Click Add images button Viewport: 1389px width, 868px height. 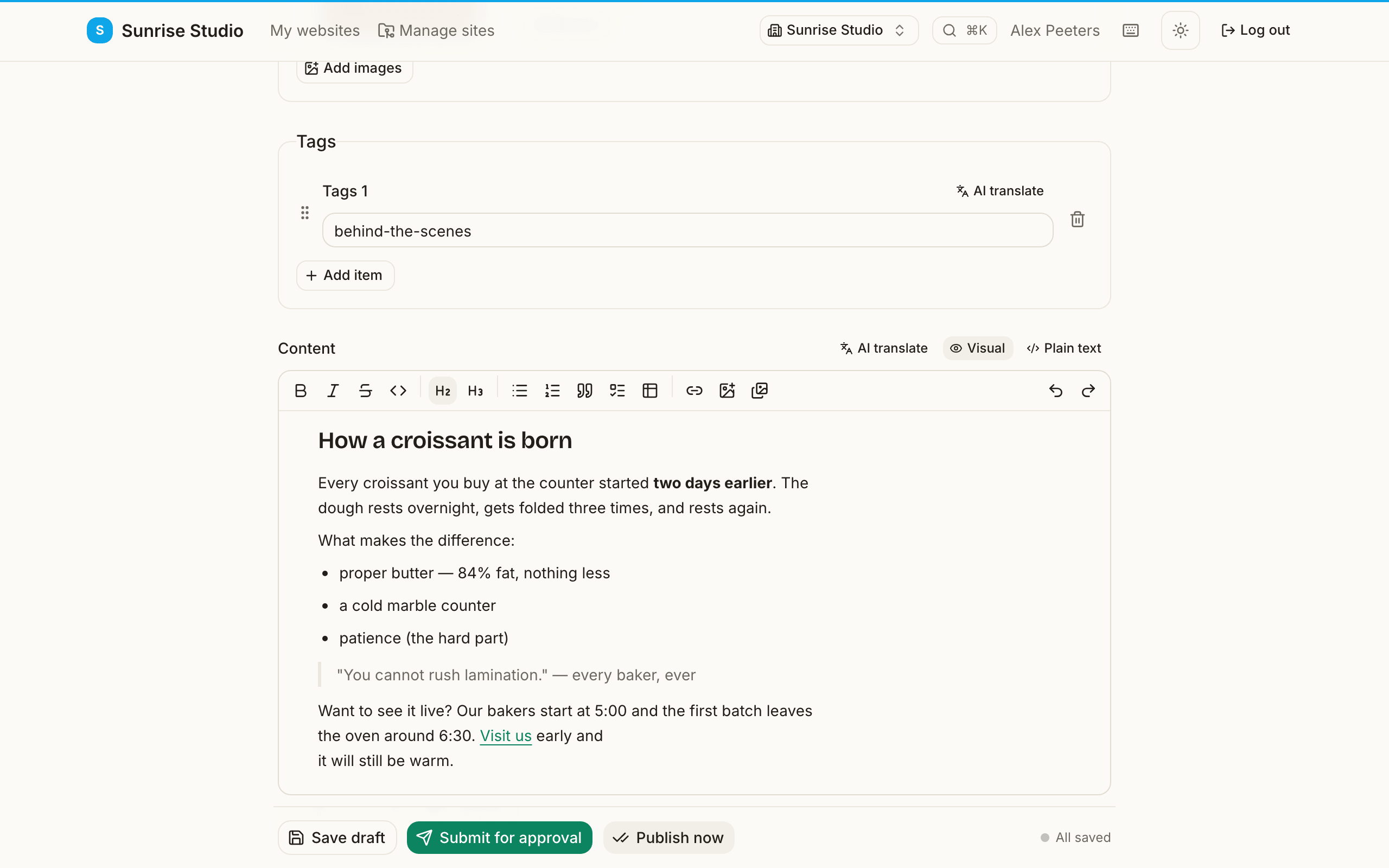click(354, 68)
